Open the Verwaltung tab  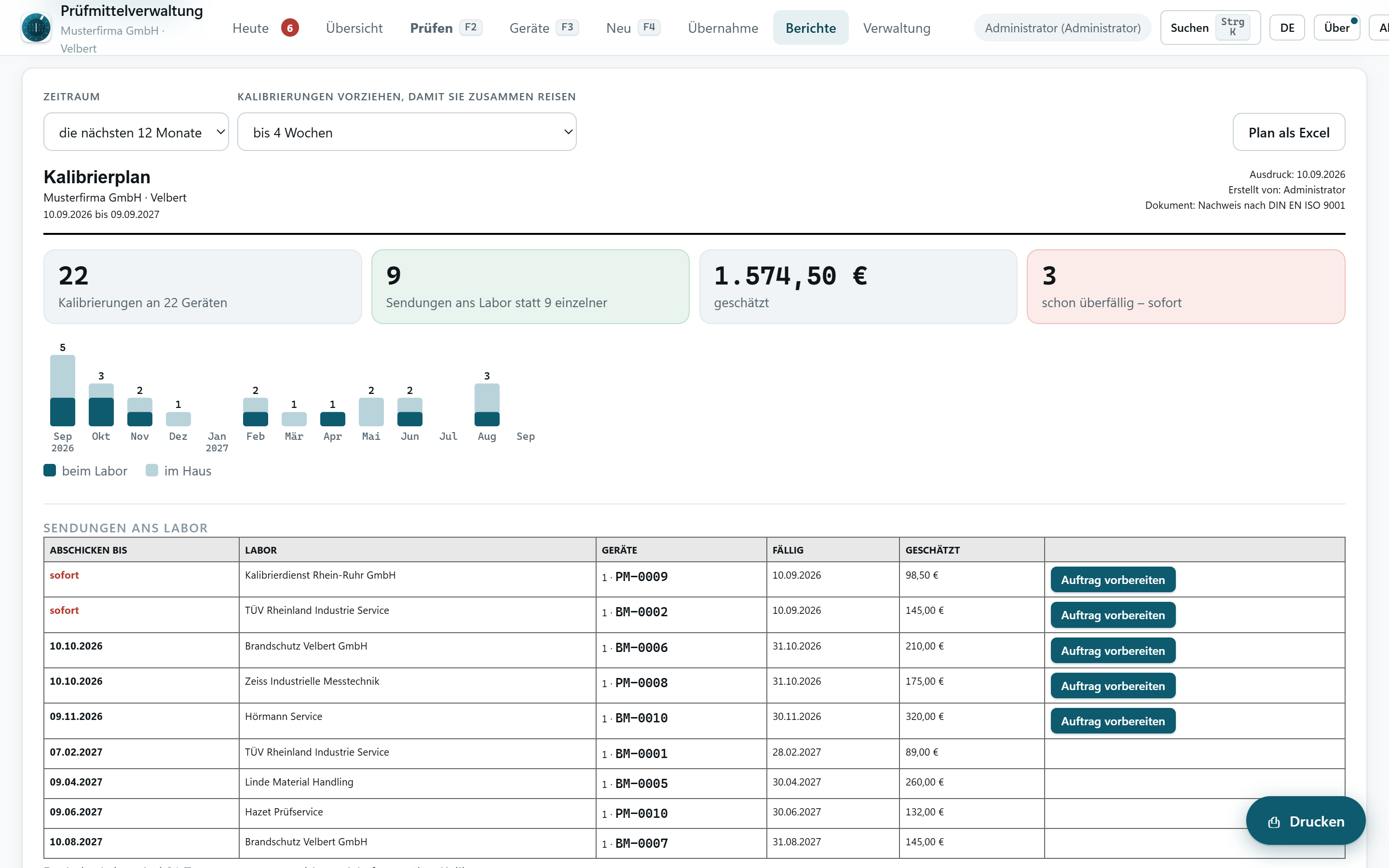897,27
